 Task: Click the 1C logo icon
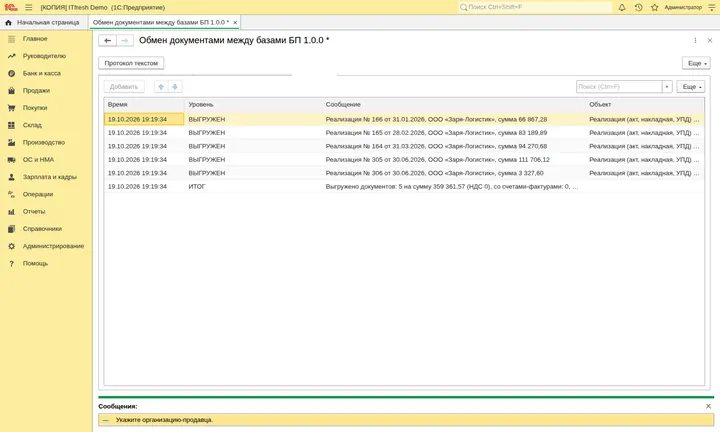pos(11,7)
